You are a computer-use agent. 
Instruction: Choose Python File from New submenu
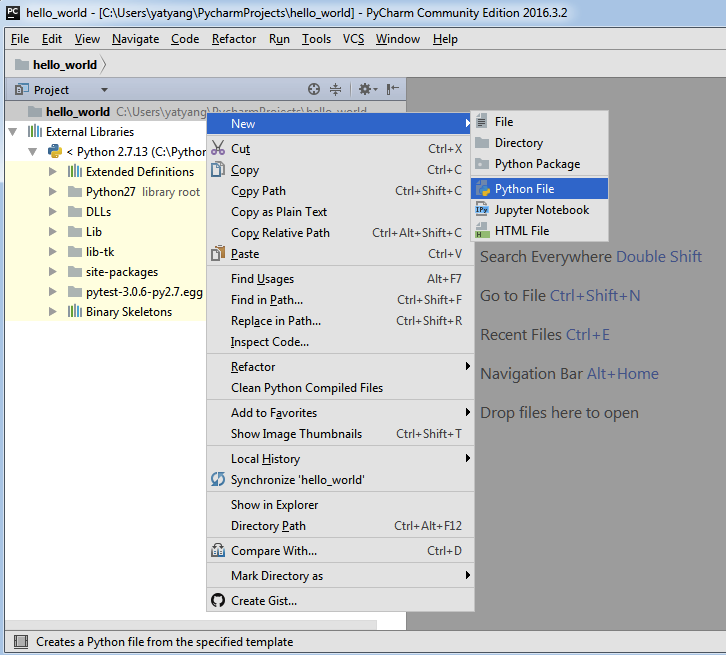coord(539,188)
